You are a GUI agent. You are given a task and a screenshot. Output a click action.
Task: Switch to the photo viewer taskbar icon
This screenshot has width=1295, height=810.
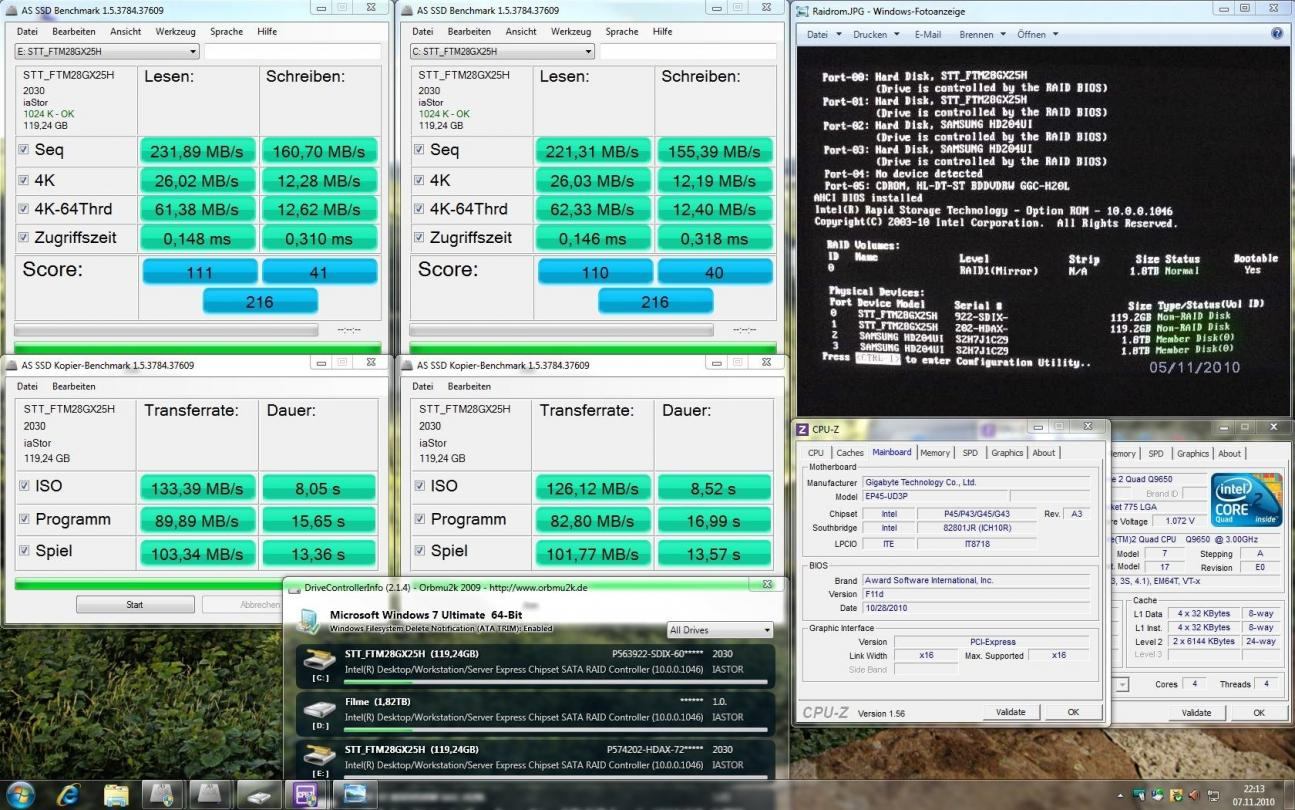pos(354,795)
